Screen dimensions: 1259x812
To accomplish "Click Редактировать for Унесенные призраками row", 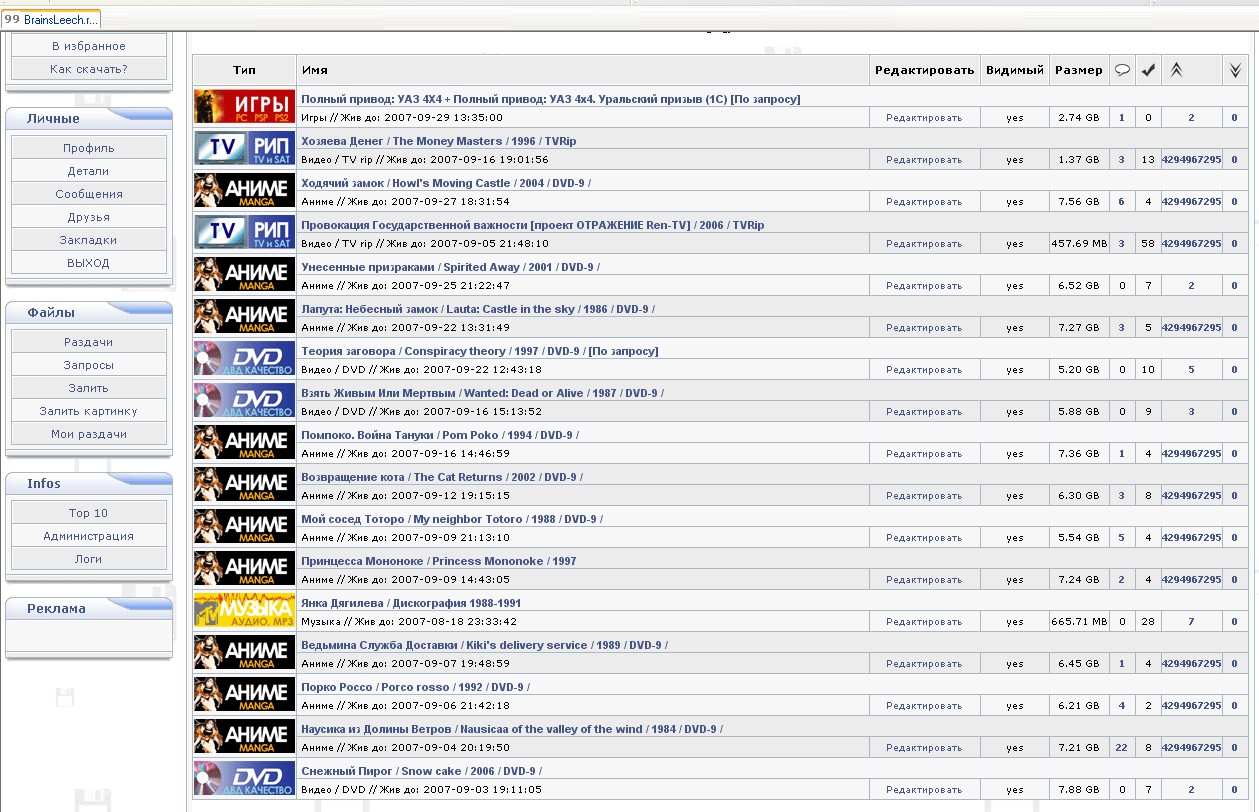I will click(924, 285).
